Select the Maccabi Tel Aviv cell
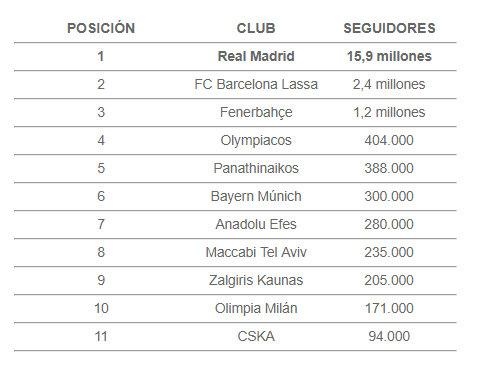489x381 pixels. point(256,252)
